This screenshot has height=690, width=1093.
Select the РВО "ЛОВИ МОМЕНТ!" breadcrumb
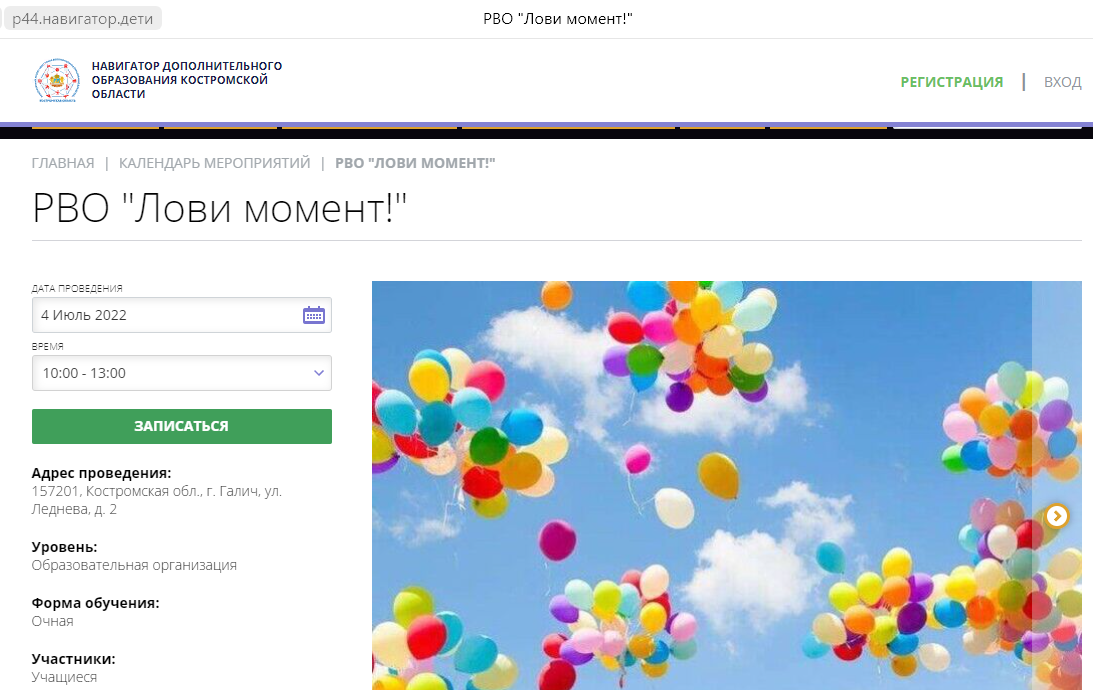[415, 163]
